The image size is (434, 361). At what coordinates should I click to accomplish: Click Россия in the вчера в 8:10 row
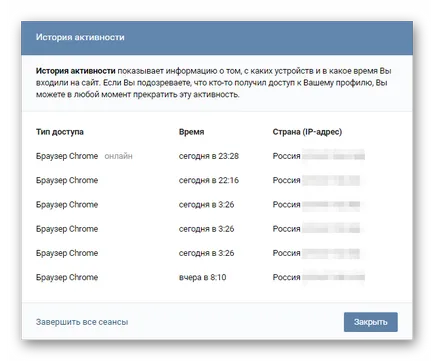pos(286,277)
